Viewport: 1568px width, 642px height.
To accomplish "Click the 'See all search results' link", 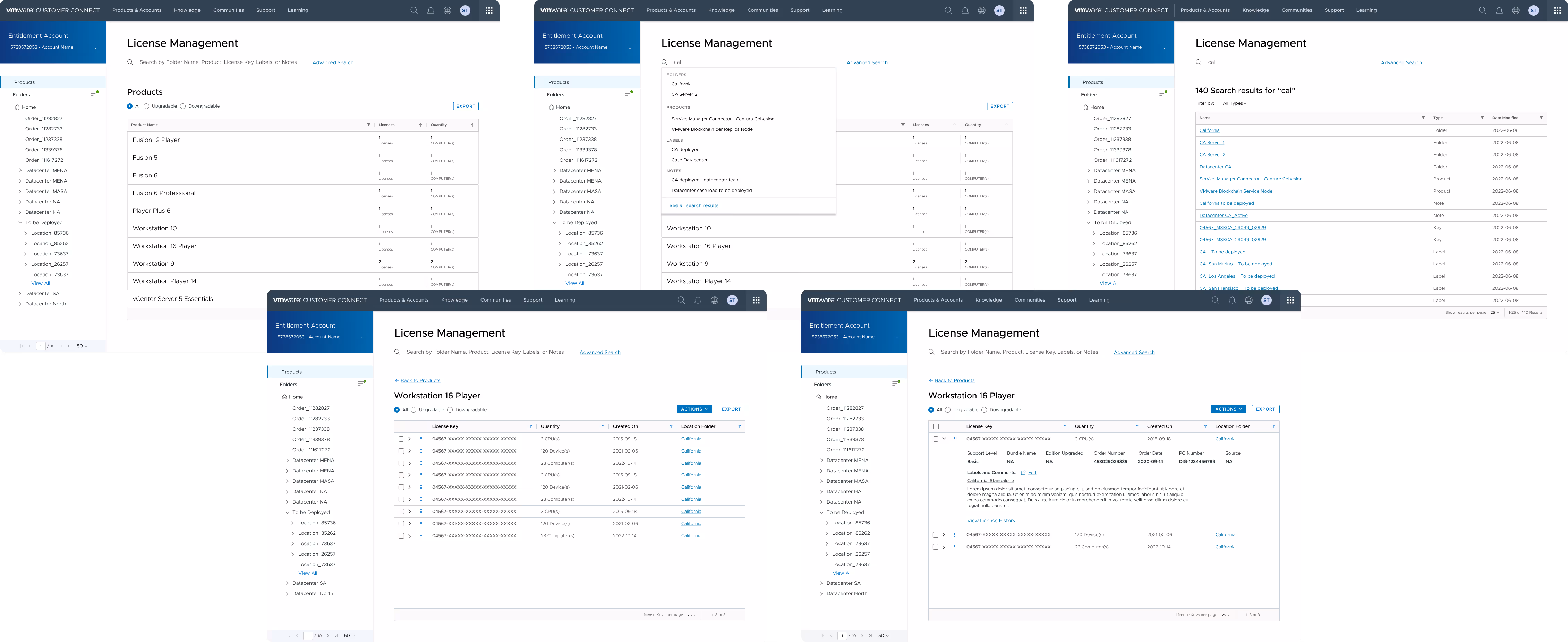I will [693, 206].
